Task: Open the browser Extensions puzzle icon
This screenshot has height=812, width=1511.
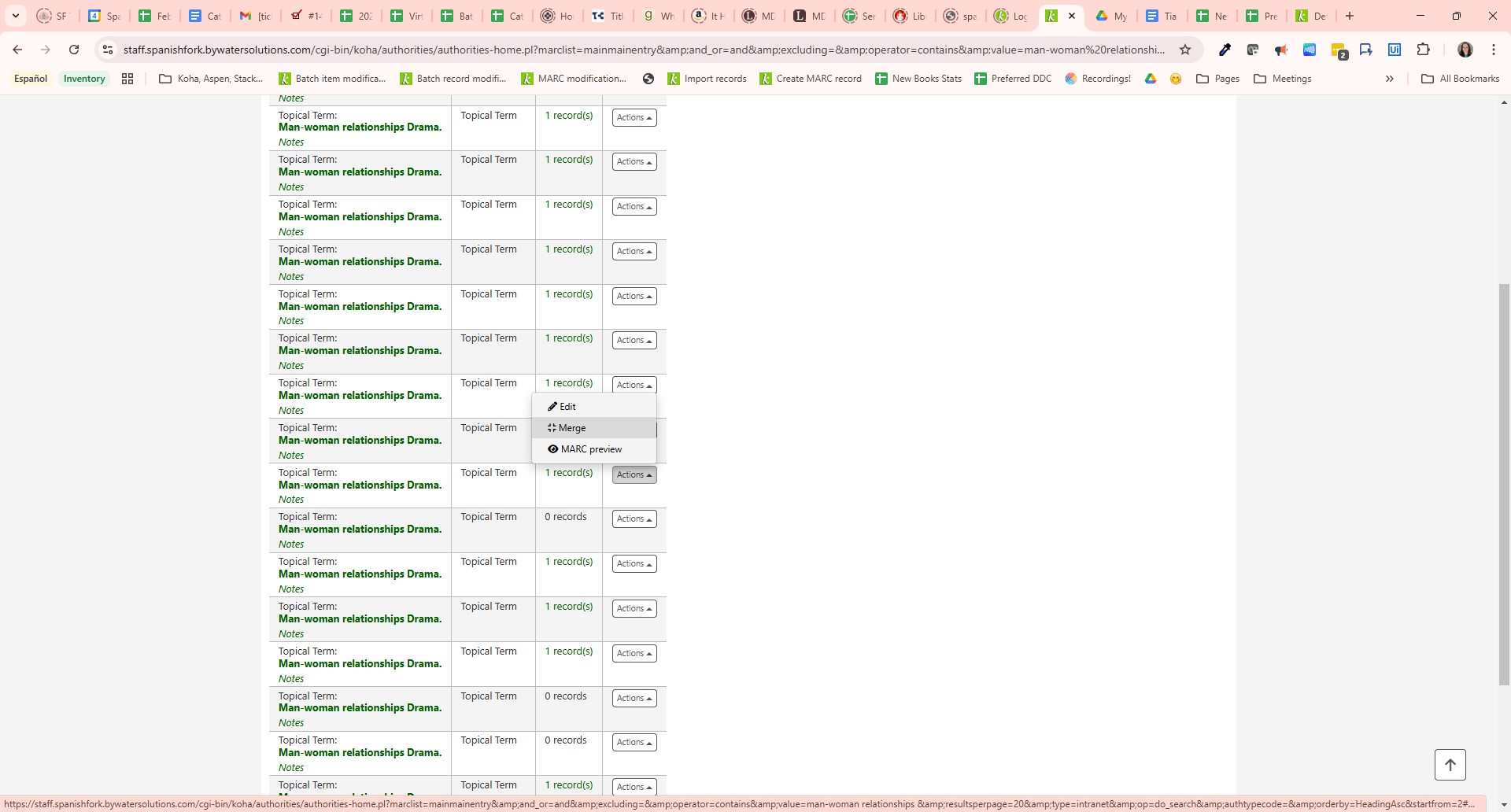Action: click(1423, 50)
